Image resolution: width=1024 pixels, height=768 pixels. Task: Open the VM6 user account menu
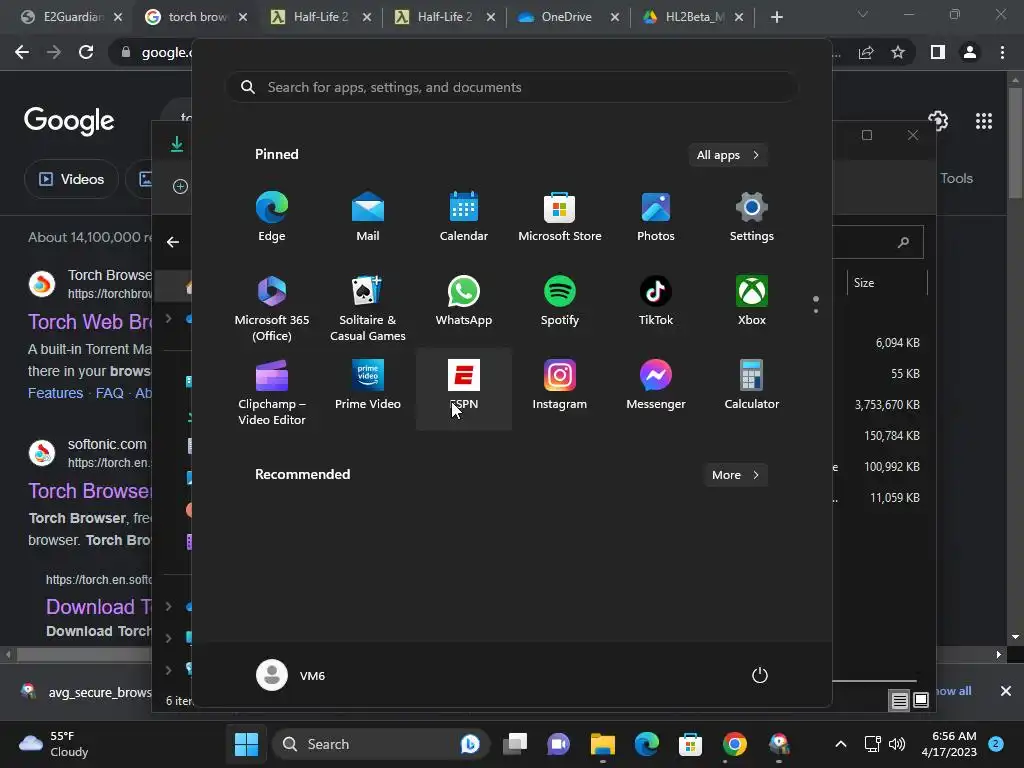pos(291,675)
